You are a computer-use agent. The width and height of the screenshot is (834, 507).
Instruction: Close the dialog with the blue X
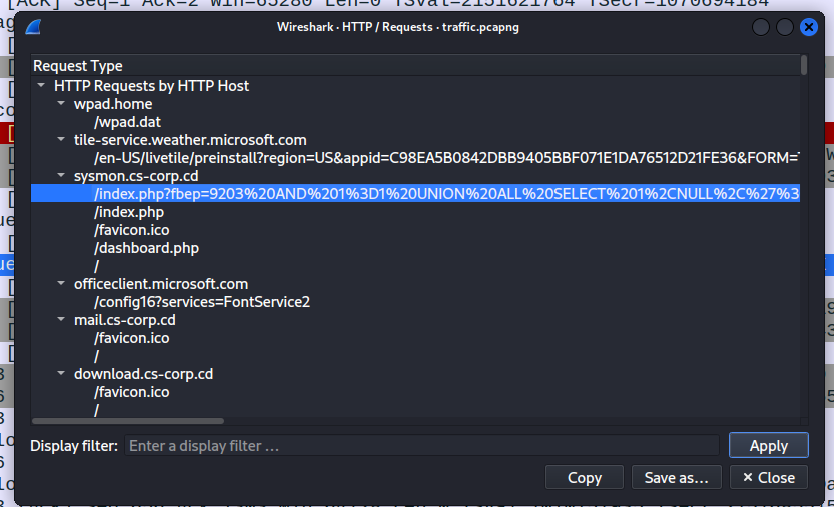click(808, 27)
